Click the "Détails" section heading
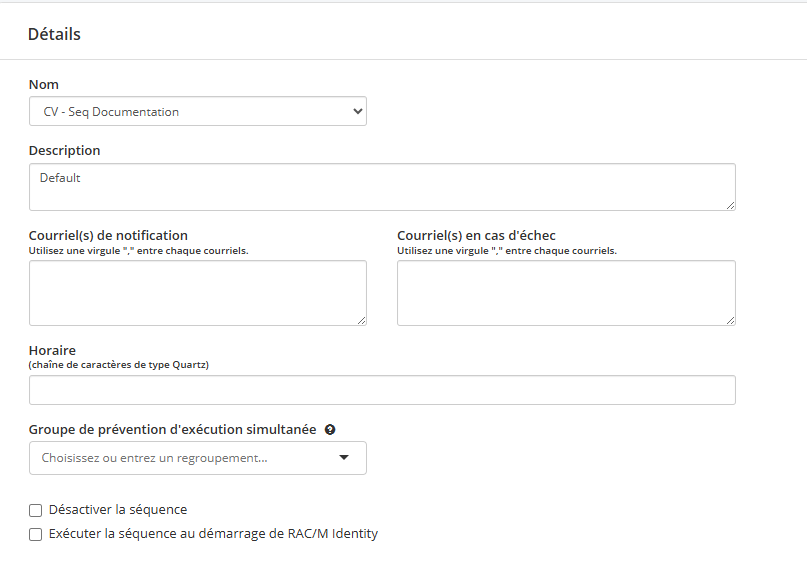The image size is (807, 581). pyautogui.click(x=55, y=33)
